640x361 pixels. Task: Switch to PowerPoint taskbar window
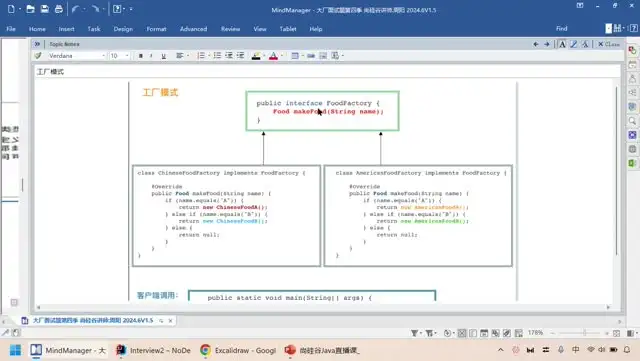(323, 350)
